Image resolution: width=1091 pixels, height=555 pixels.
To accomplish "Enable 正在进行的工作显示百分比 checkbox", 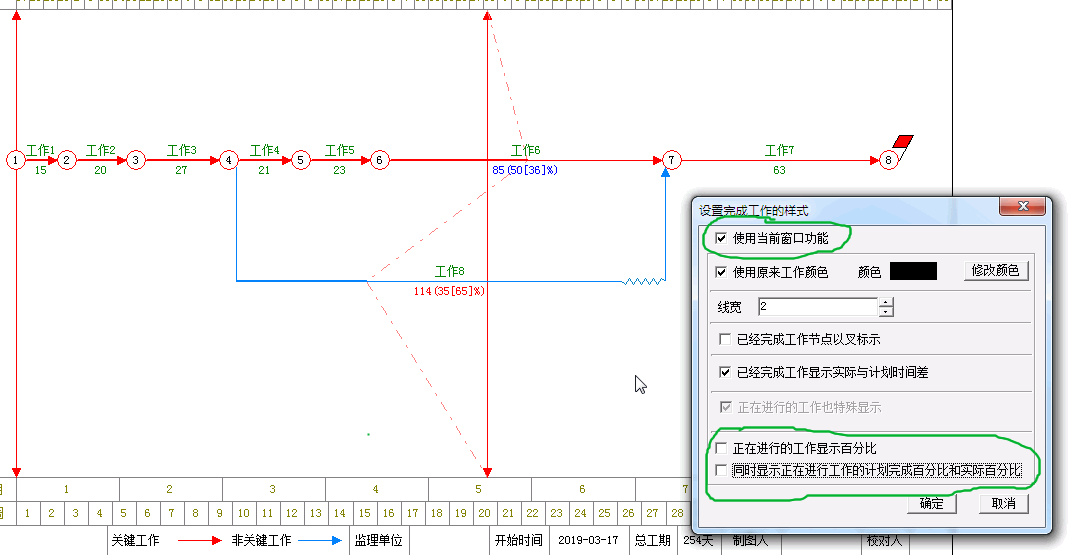I will tap(722, 449).
